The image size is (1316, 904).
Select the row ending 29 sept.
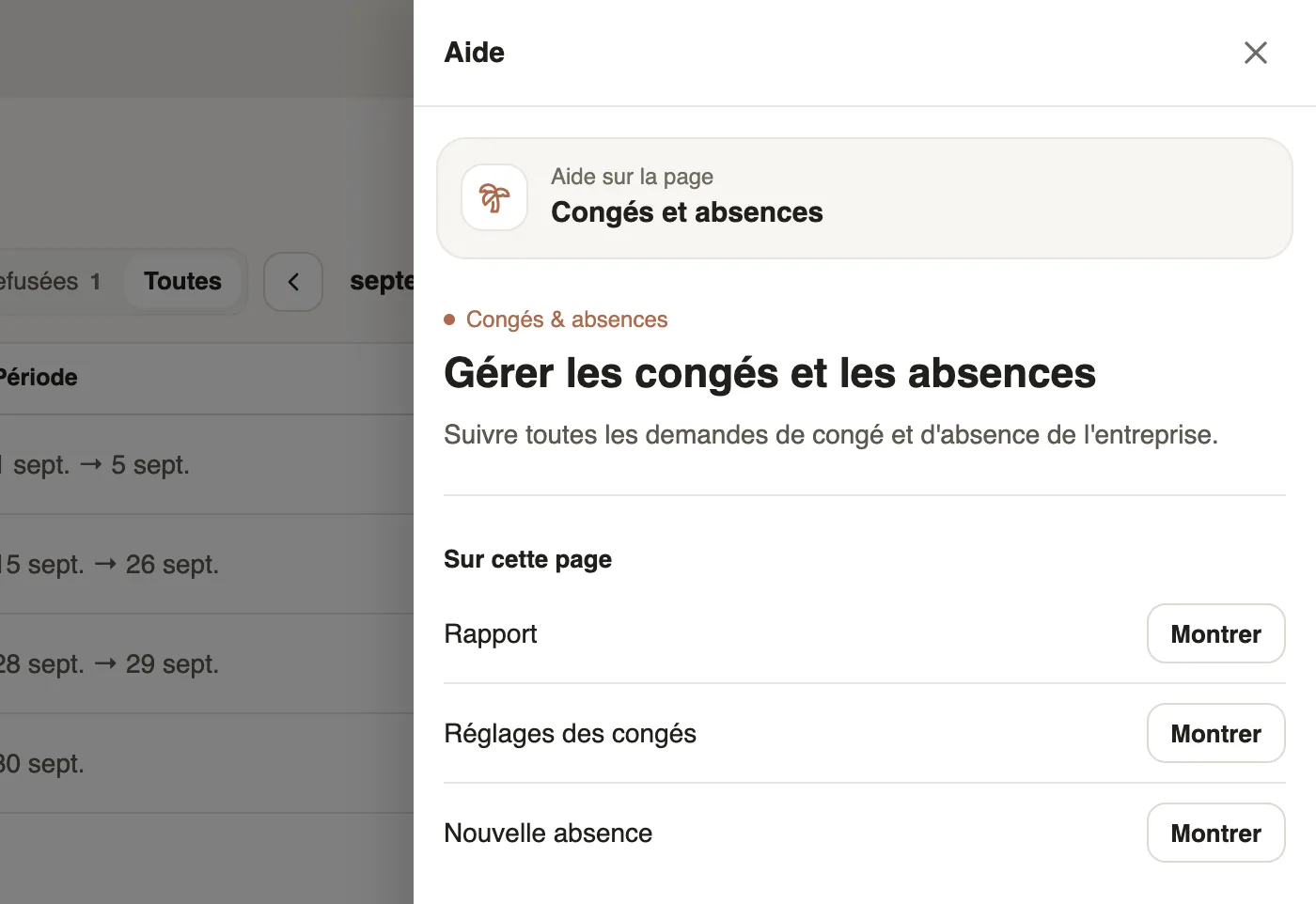pyautogui.click(x=207, y=664)
